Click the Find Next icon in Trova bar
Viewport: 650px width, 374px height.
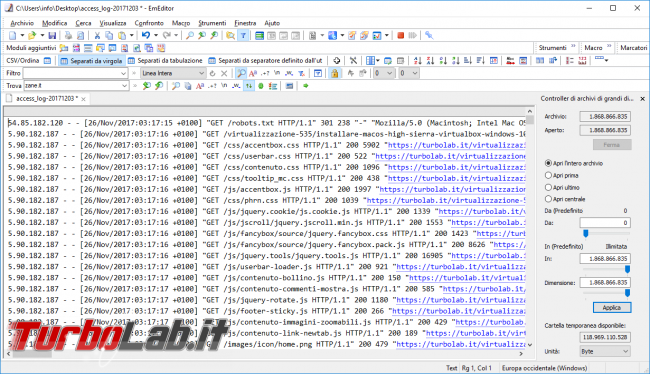point(146,86)
